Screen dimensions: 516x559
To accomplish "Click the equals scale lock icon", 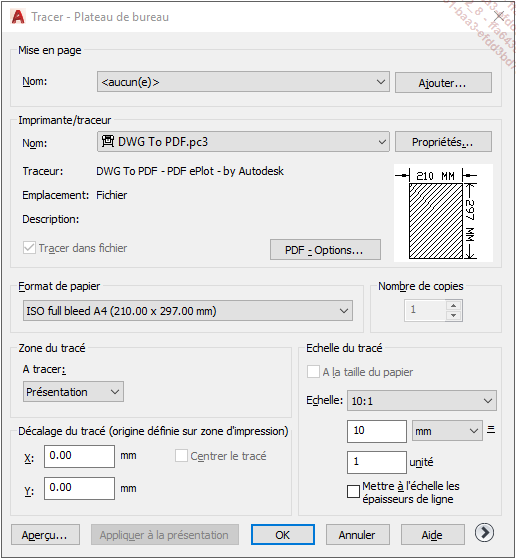I will [x=491, y=430].
